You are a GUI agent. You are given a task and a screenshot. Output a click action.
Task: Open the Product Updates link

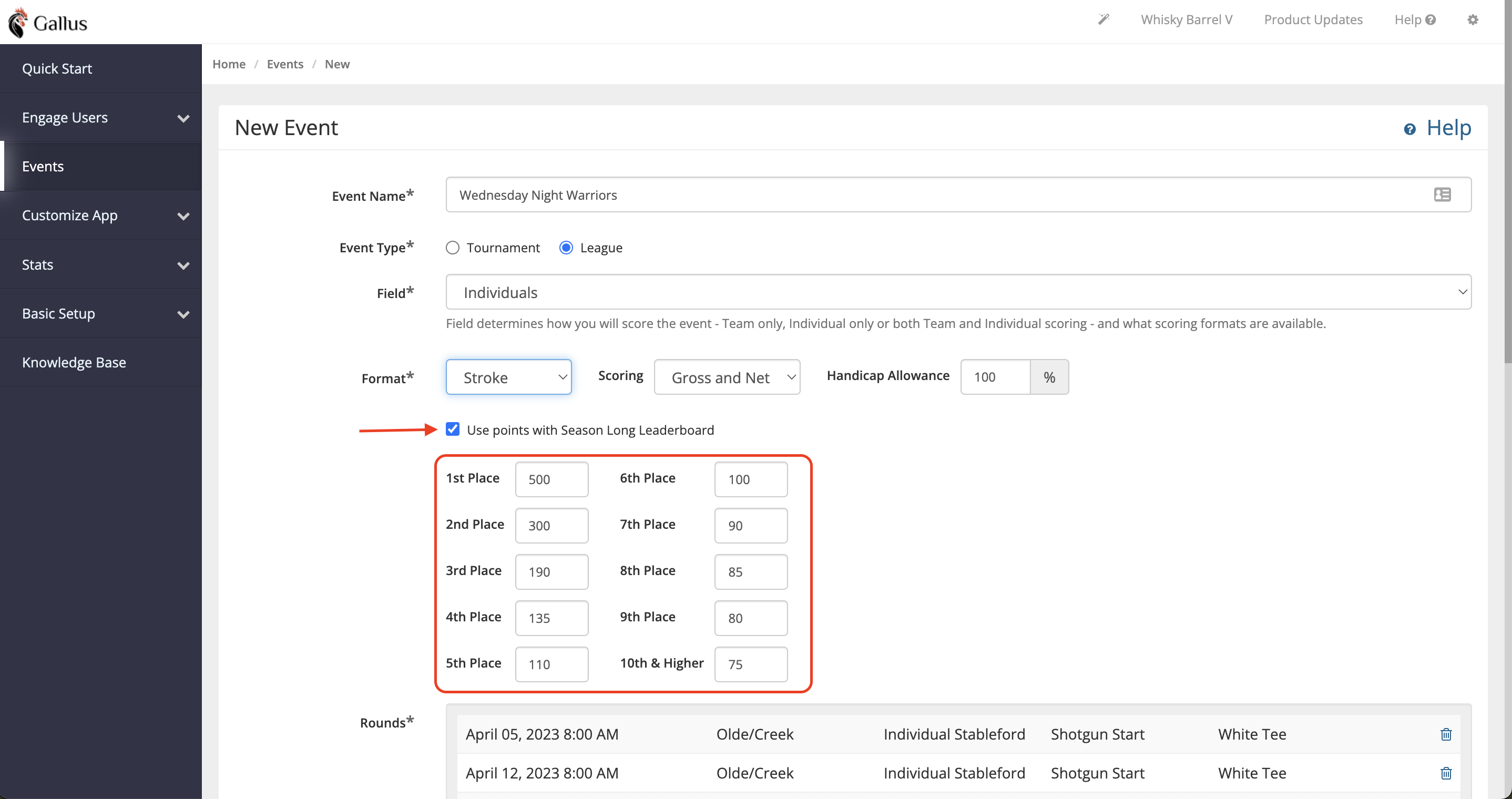(x=1312, y=19)
